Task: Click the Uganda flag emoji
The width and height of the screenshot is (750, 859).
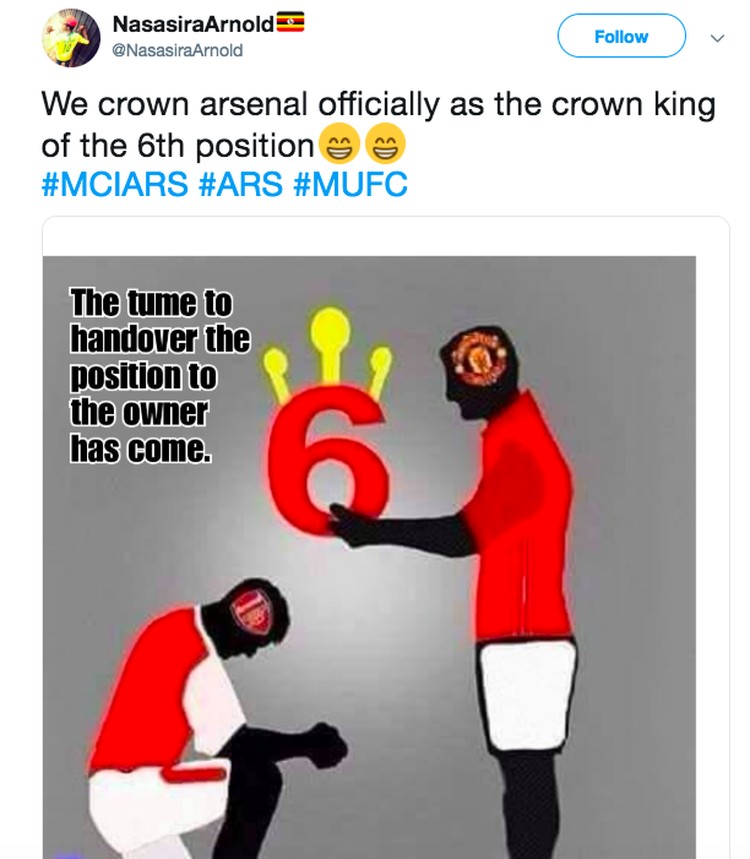Action: pos(290,22)
